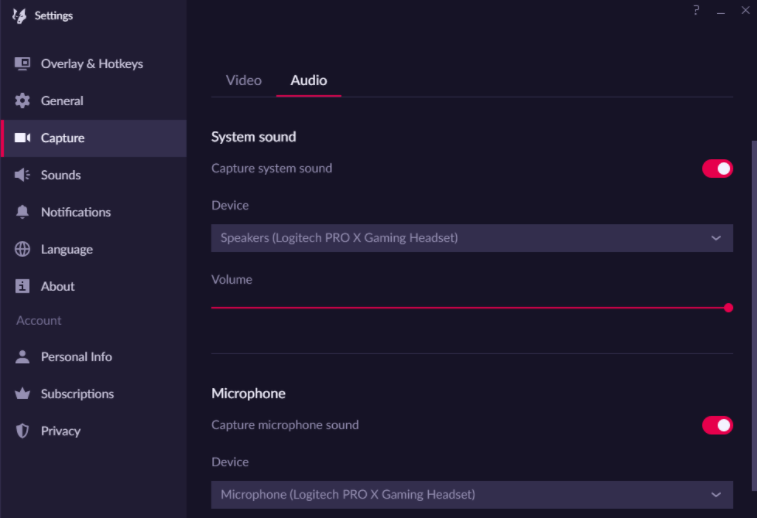757x518 pixels.
Task: Open the Microphone device dropdown
Action: tap(472, 495)
